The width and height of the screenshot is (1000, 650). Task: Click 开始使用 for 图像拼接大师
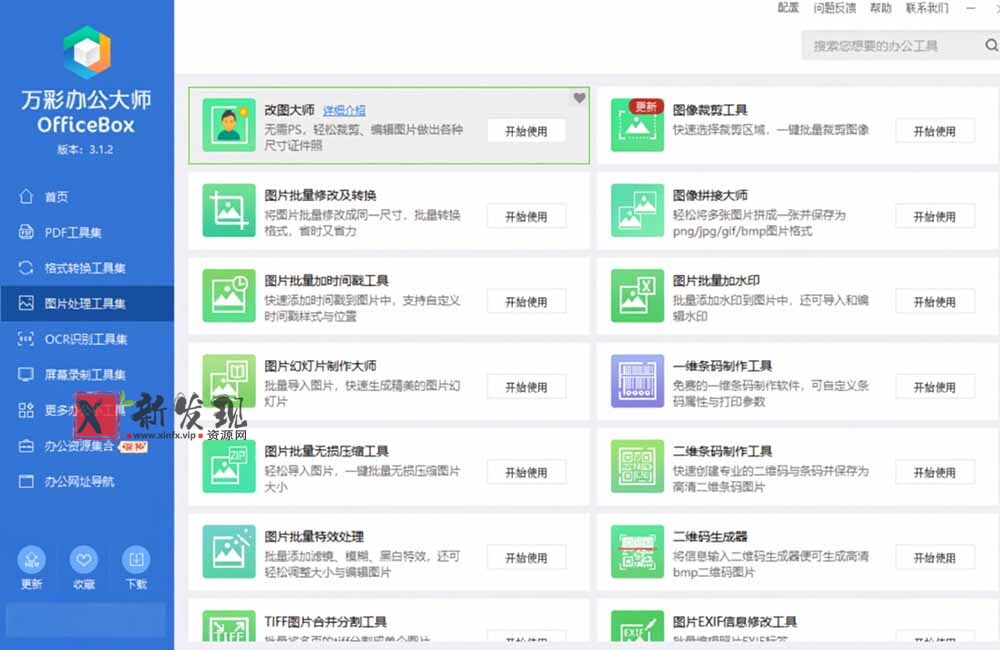(x=934, y=216)
